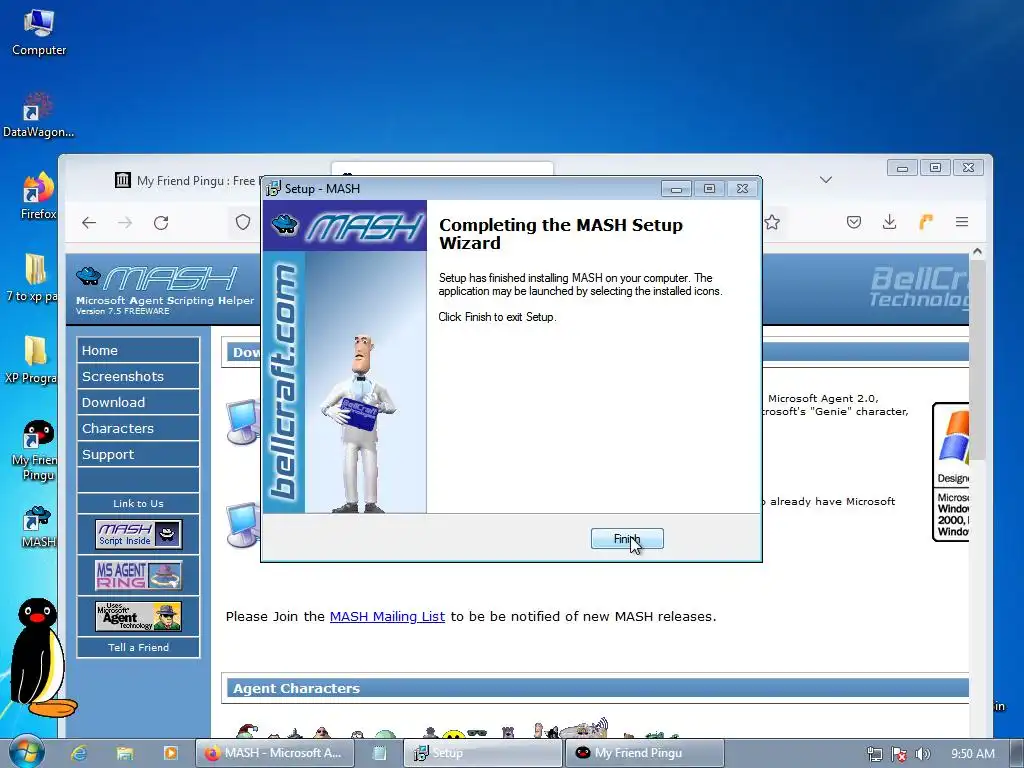Viewport: 1024px width, 768px height.
Task: Click the network tray icon
Action: tap(874, 754)
